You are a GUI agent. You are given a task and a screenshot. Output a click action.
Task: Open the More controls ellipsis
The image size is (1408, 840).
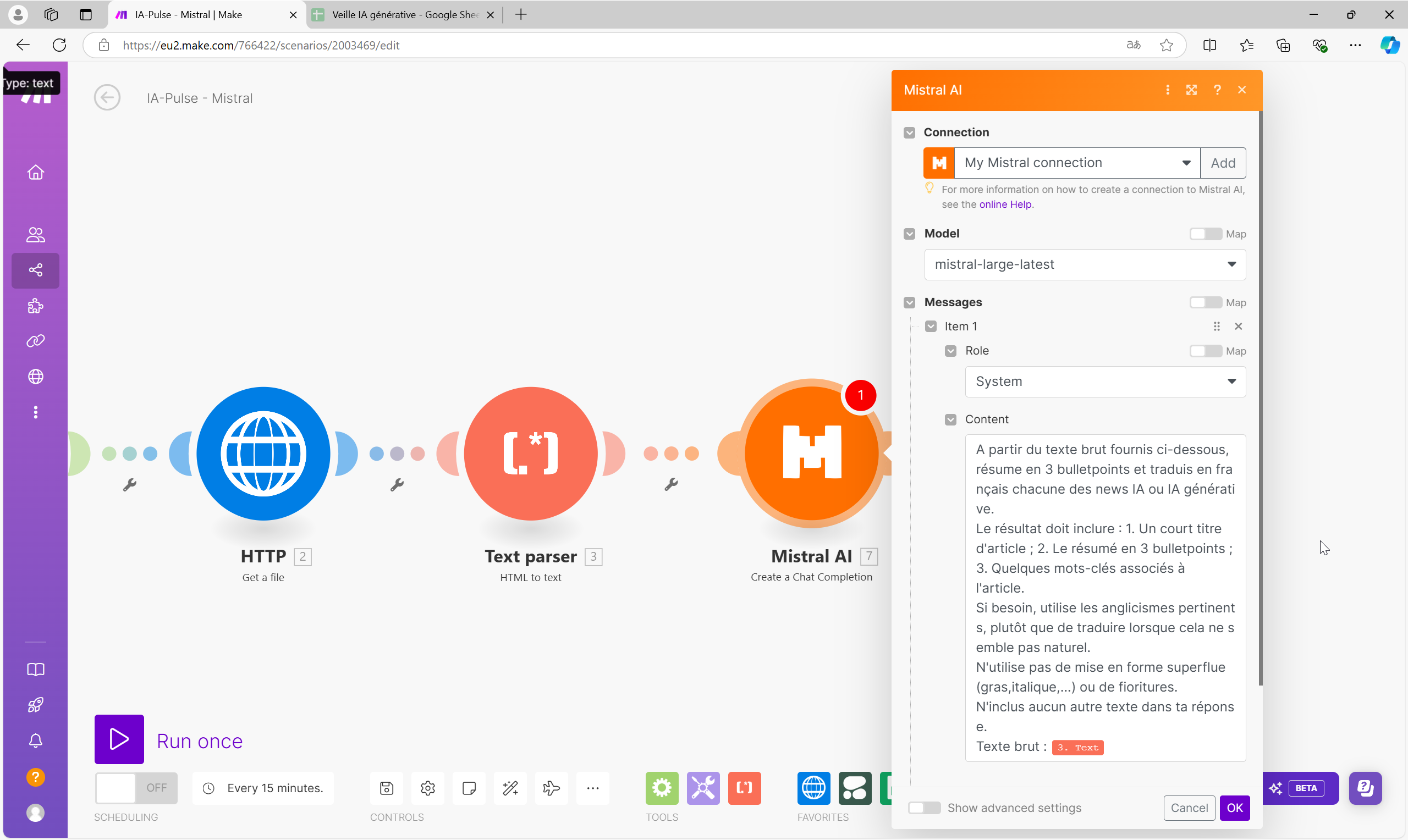tap(593, 788)
